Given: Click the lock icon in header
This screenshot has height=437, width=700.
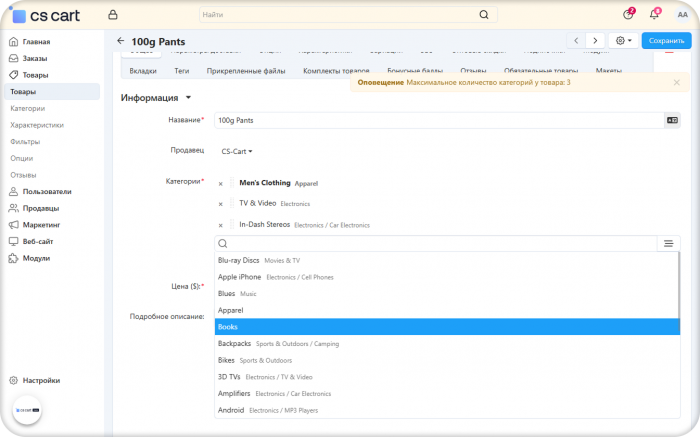Looking at the screenshot, I should point(113,15).
